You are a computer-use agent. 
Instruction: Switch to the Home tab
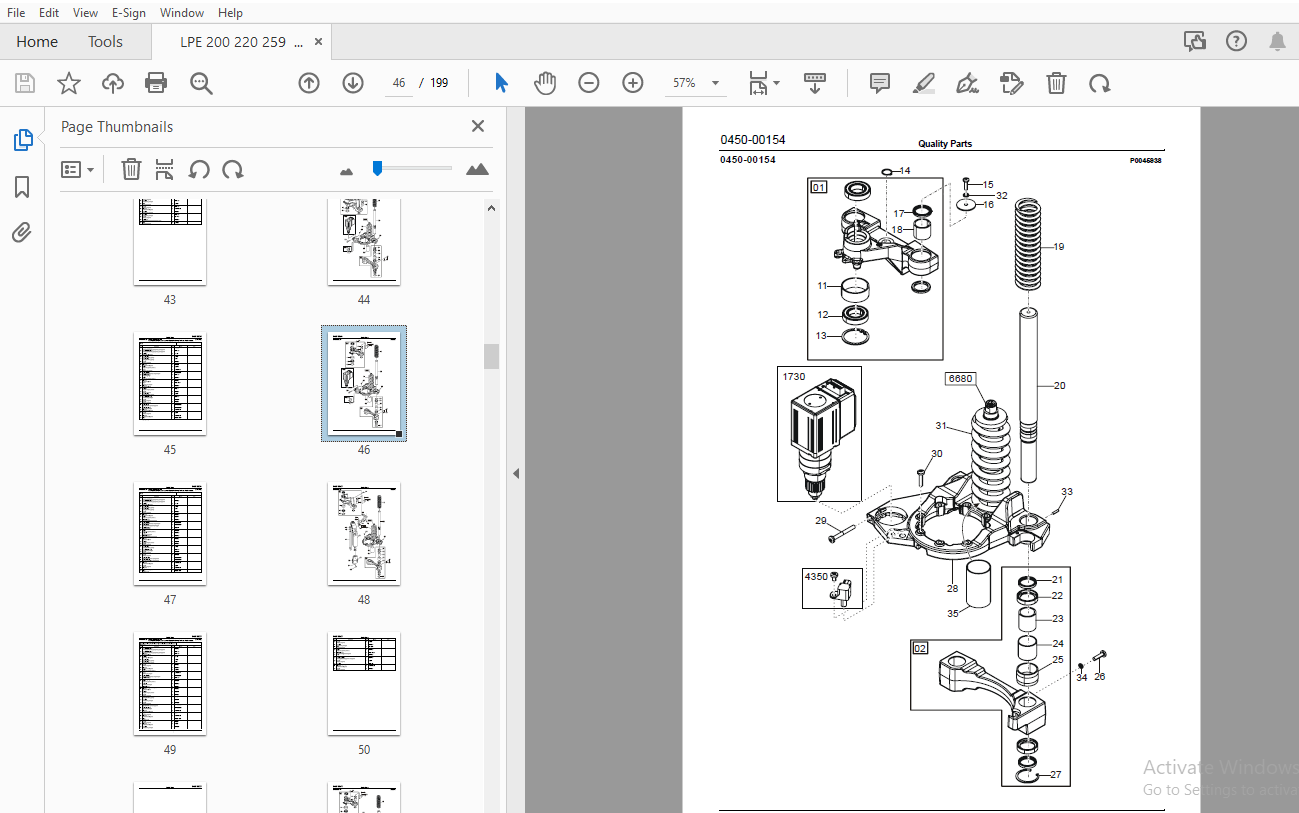pos(37,42)
